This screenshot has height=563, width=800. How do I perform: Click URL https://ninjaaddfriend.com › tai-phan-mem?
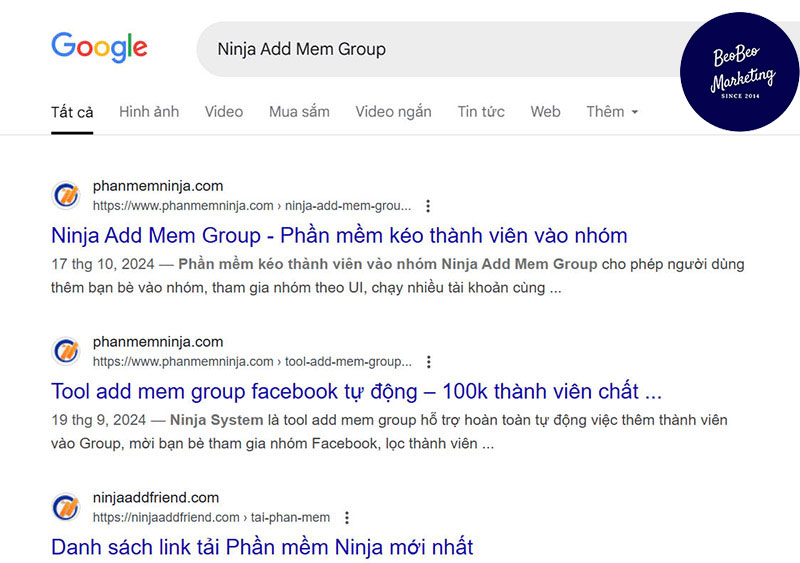(211, 518)
